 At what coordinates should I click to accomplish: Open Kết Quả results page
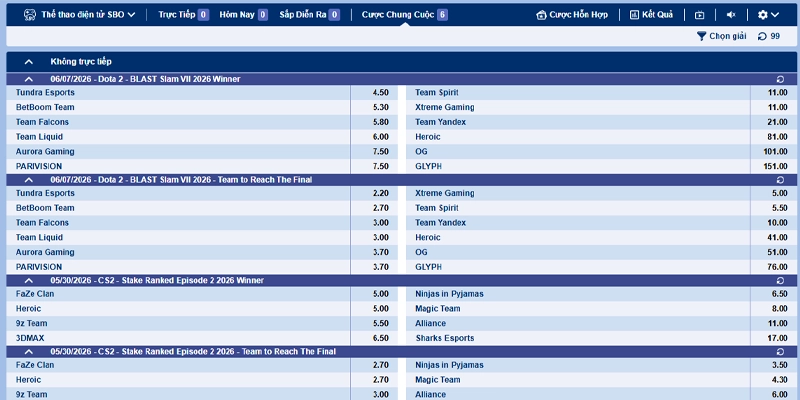pos(651,15)
